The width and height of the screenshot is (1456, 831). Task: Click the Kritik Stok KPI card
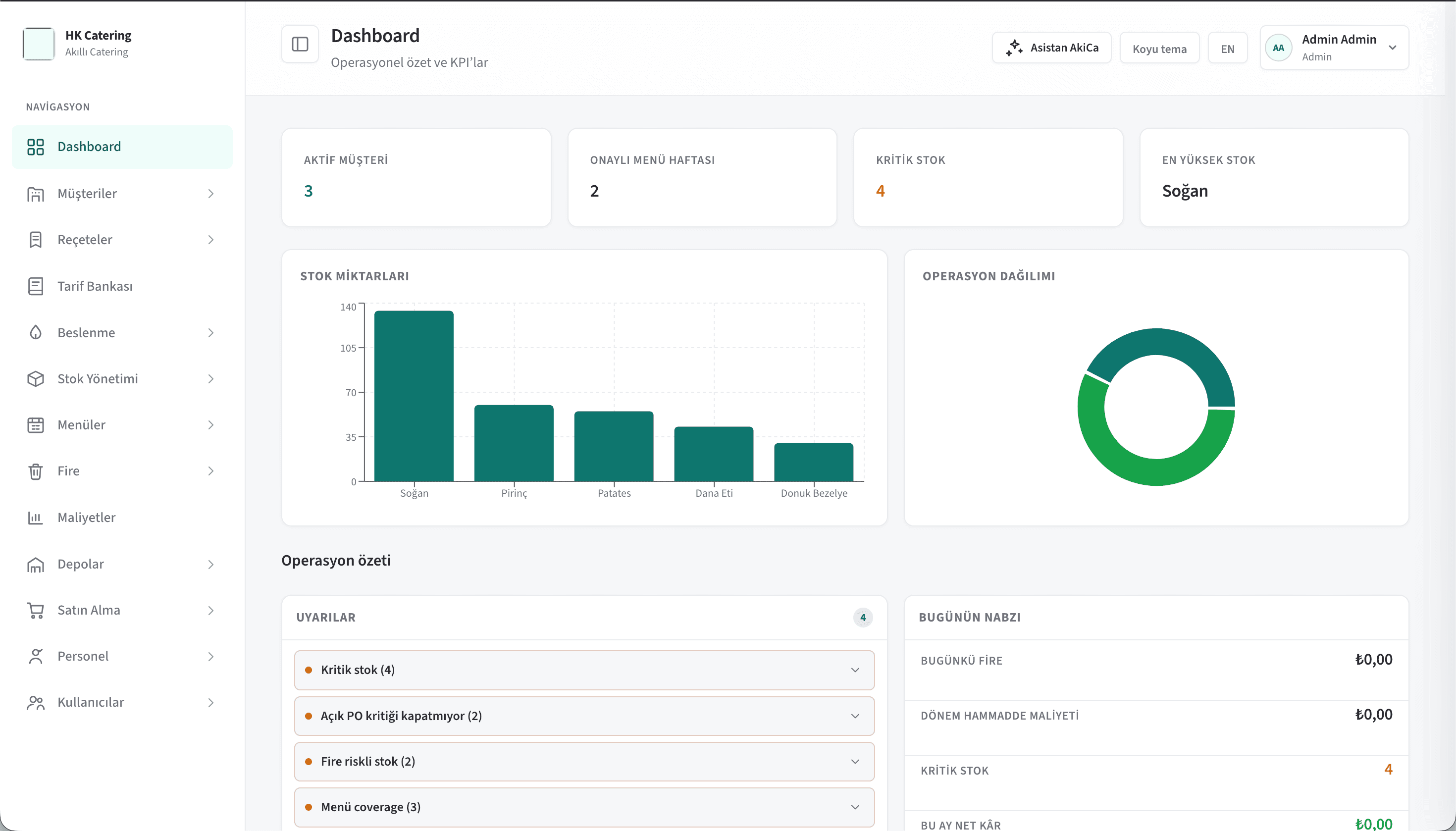coord(988,177)
